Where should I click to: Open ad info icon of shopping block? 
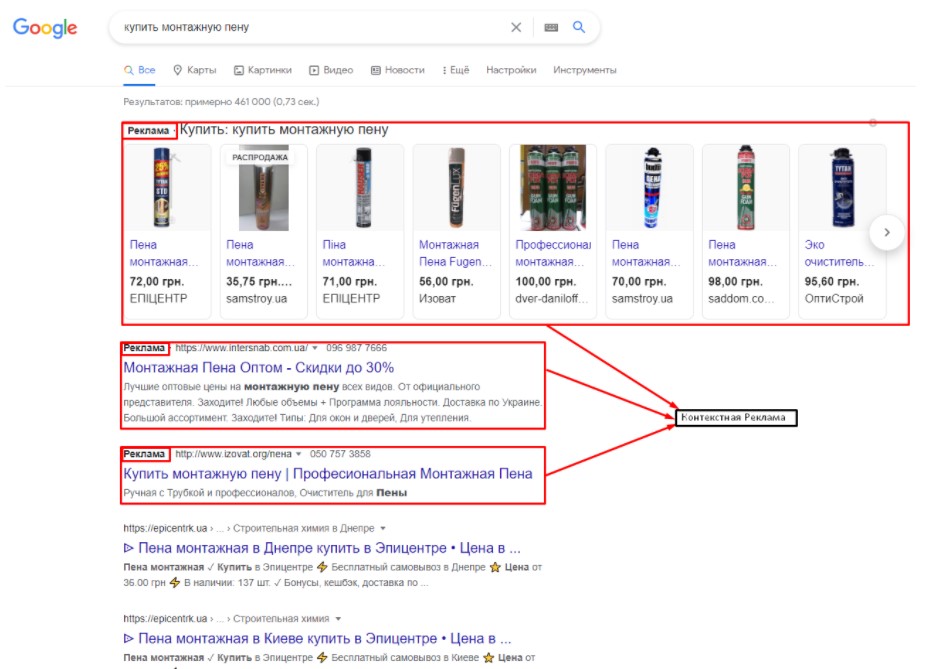[x=873, y=123]
